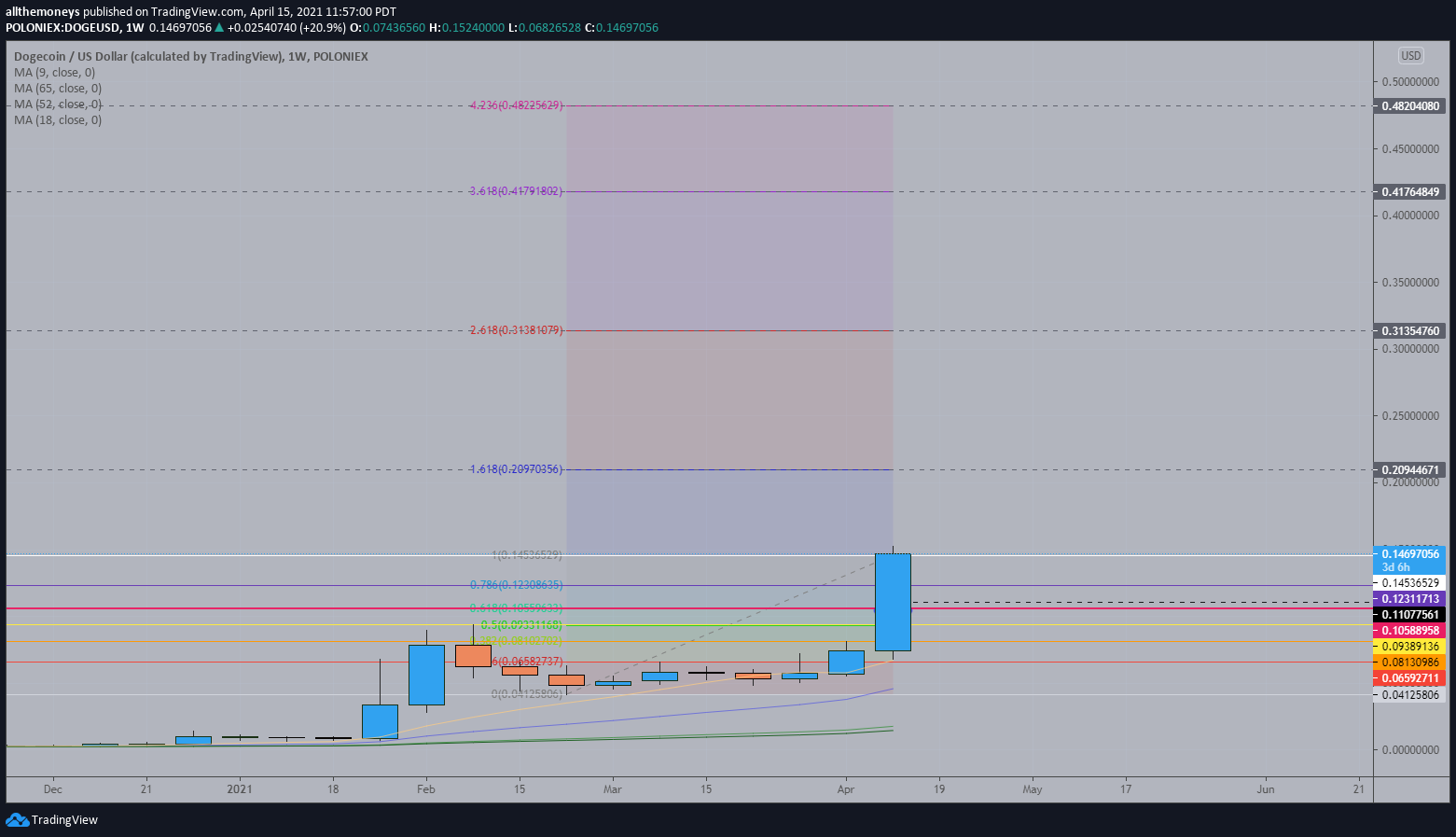Click the allthemoneys author name
Image resolution: width=1456 pixels, height=837 pixels.
coord(43,12)
